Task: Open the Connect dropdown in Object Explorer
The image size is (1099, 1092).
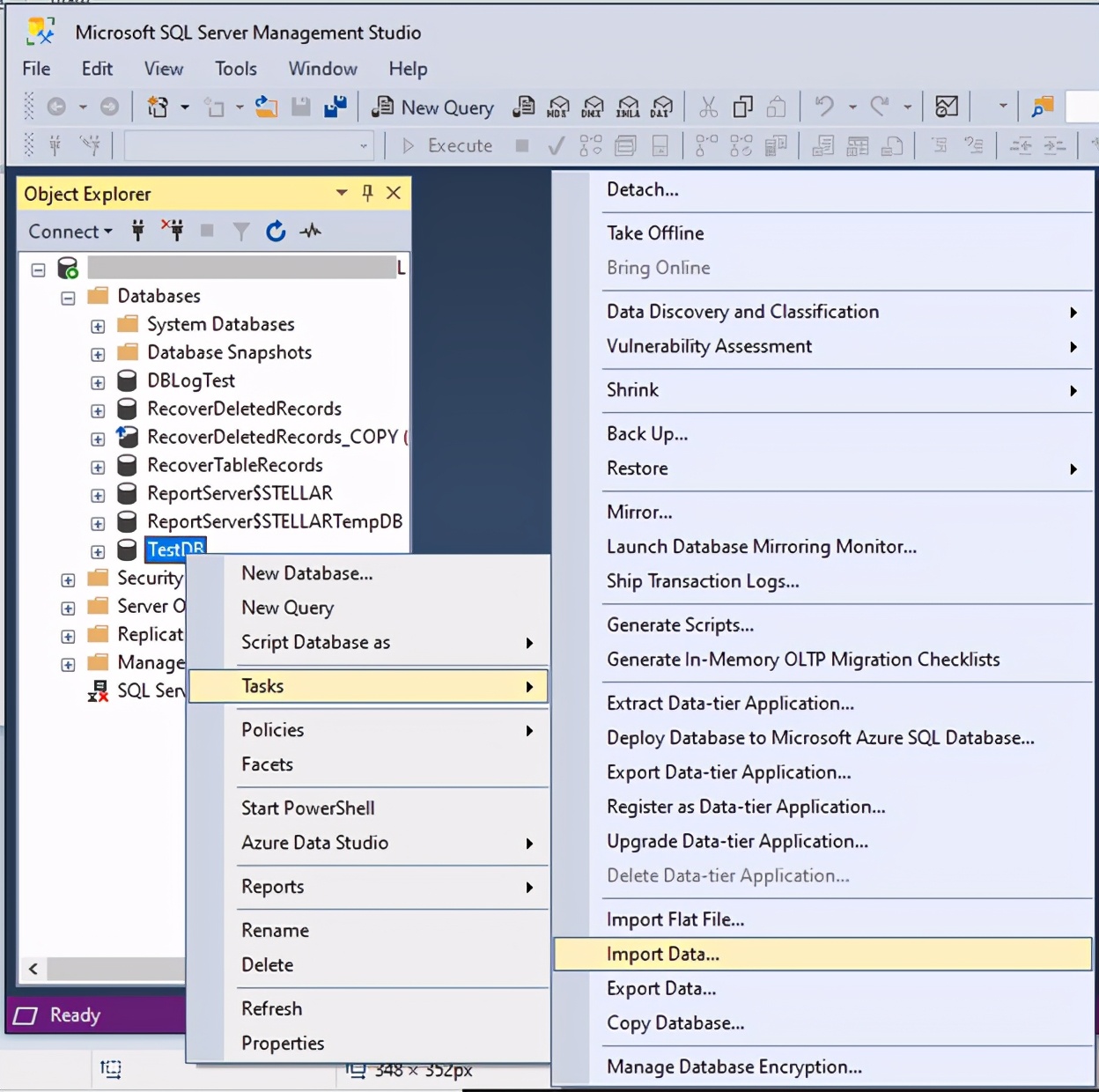Action: pos(70,232)
